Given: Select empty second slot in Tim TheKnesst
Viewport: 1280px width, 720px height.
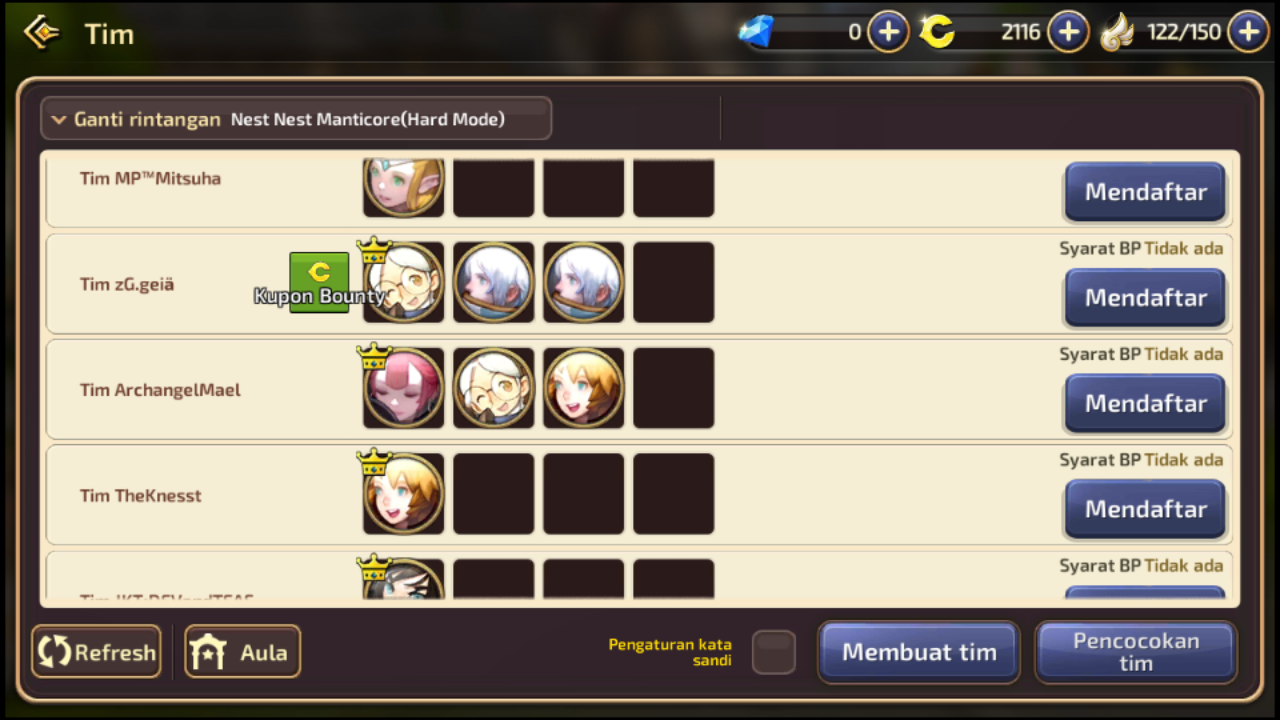Looking at the screenshot, I should [494, 494].
